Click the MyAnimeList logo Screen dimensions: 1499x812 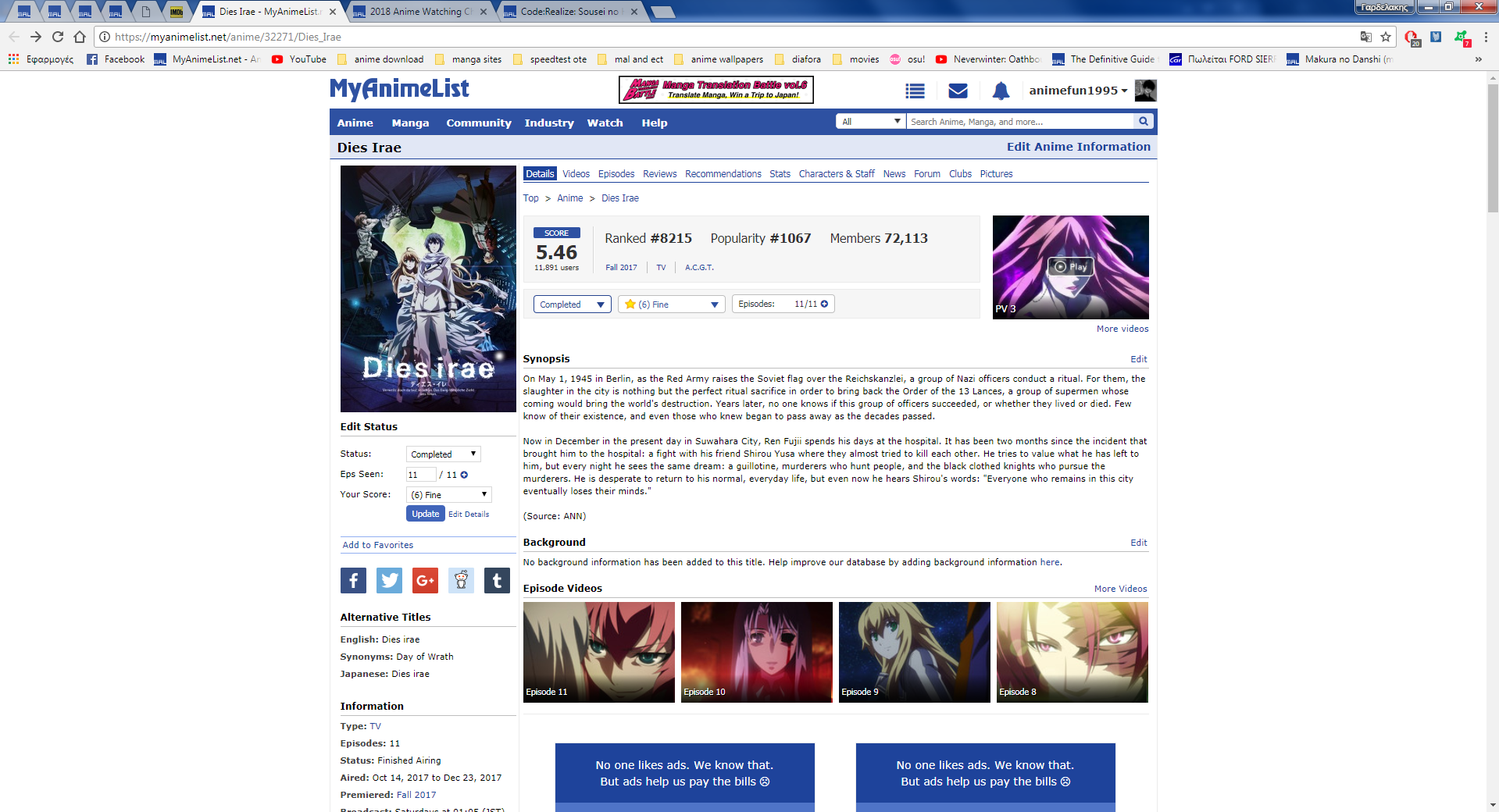click(x=399, y=89)
